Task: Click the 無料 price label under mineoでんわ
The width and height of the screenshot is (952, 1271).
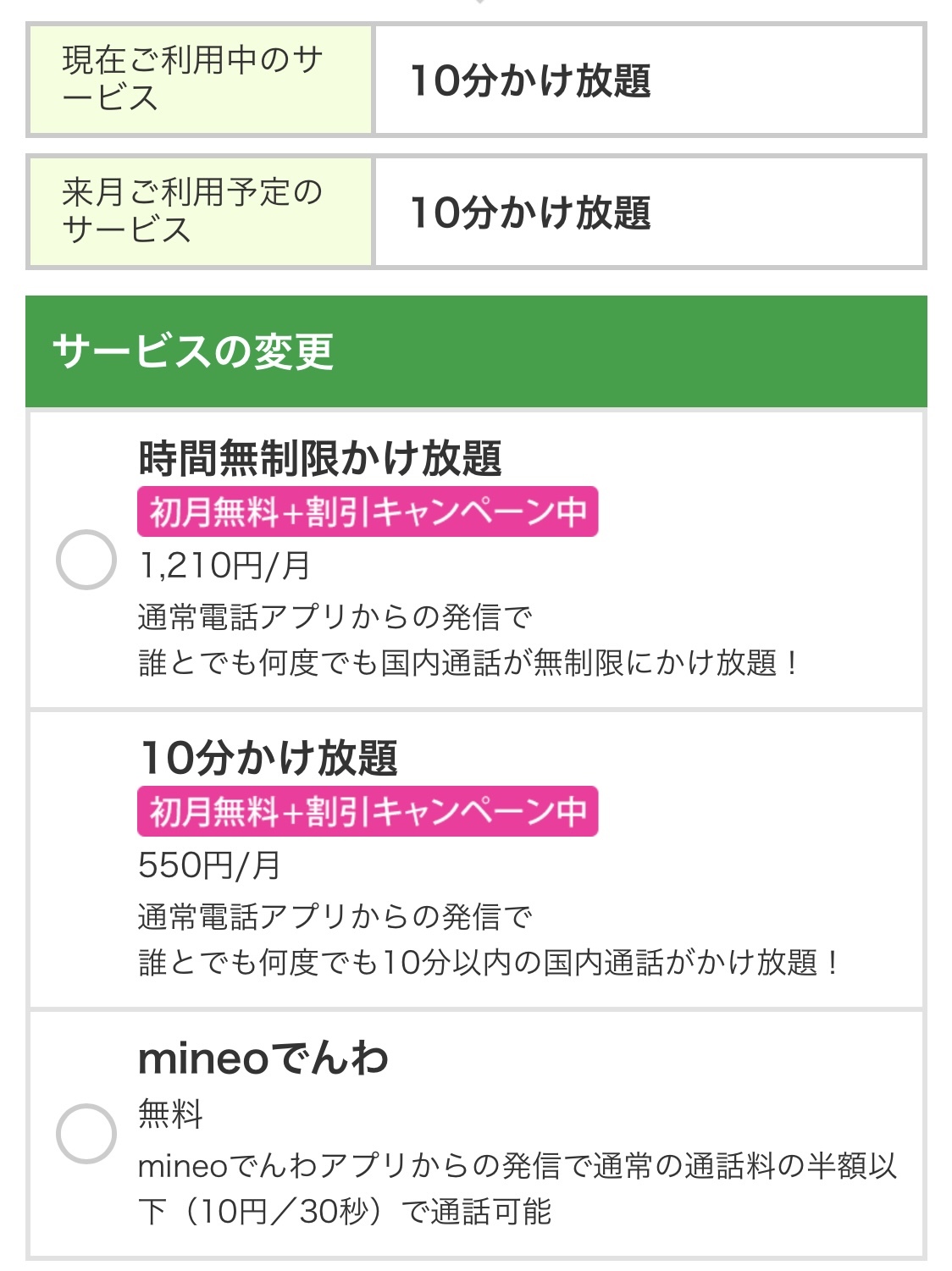Action: tap(170, 1113)
